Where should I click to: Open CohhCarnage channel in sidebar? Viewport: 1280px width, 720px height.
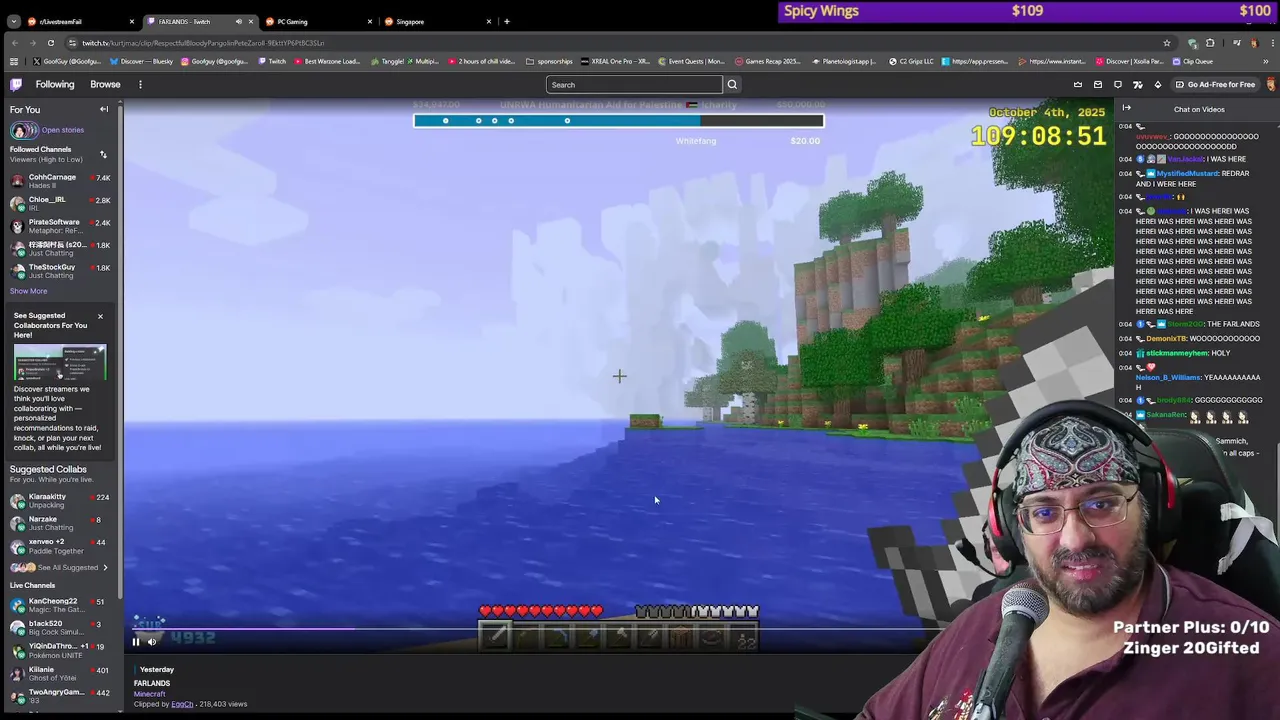60,181
